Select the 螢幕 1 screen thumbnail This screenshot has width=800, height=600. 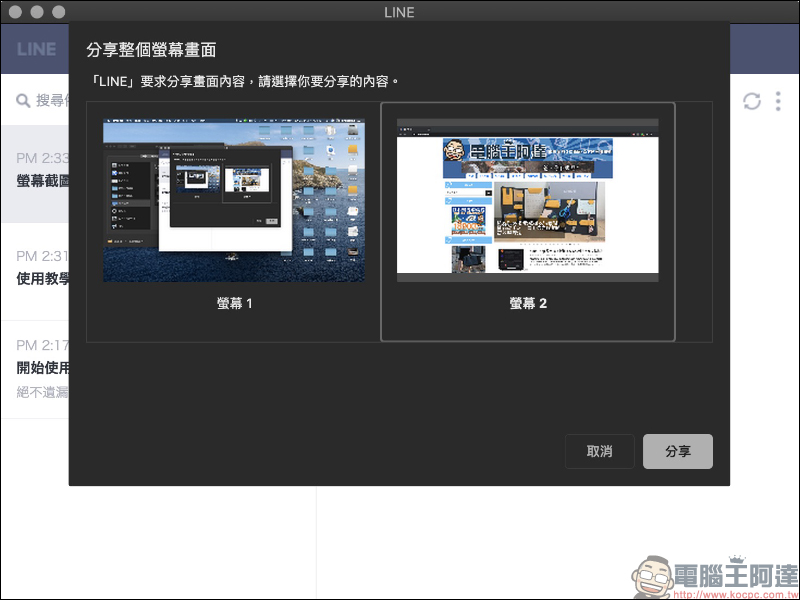click(x=234, y=200)
